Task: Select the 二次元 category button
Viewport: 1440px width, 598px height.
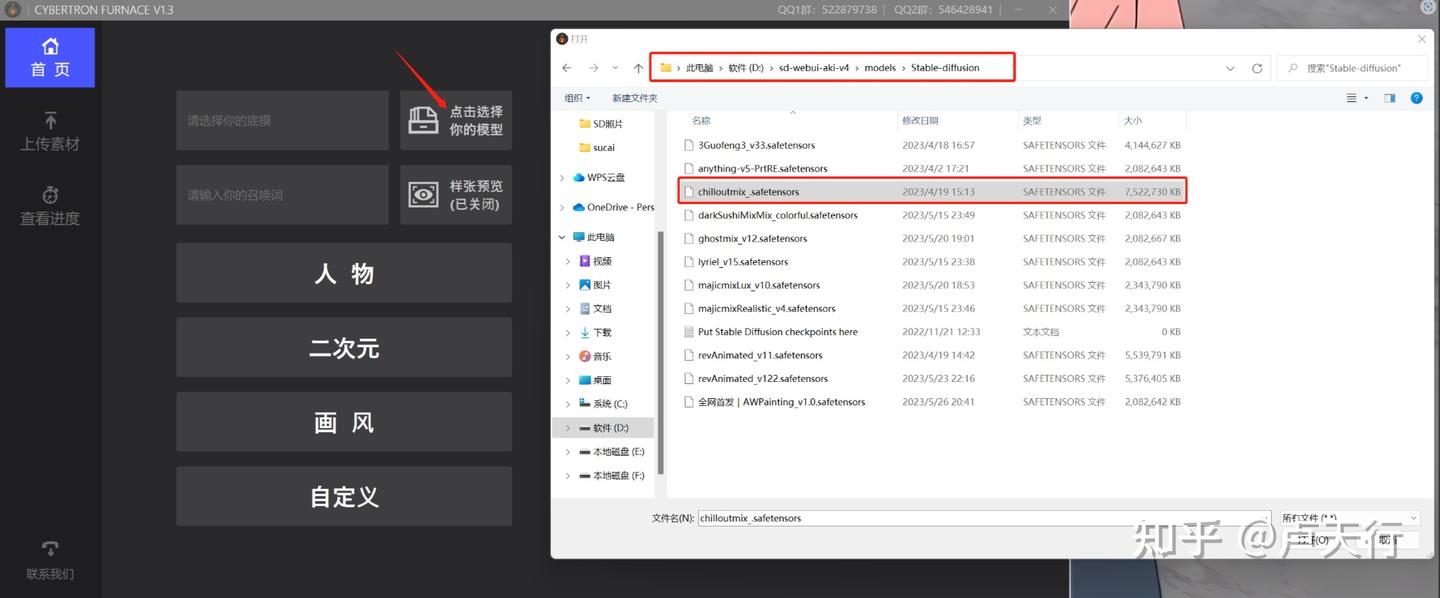Action: pos(344,348)
